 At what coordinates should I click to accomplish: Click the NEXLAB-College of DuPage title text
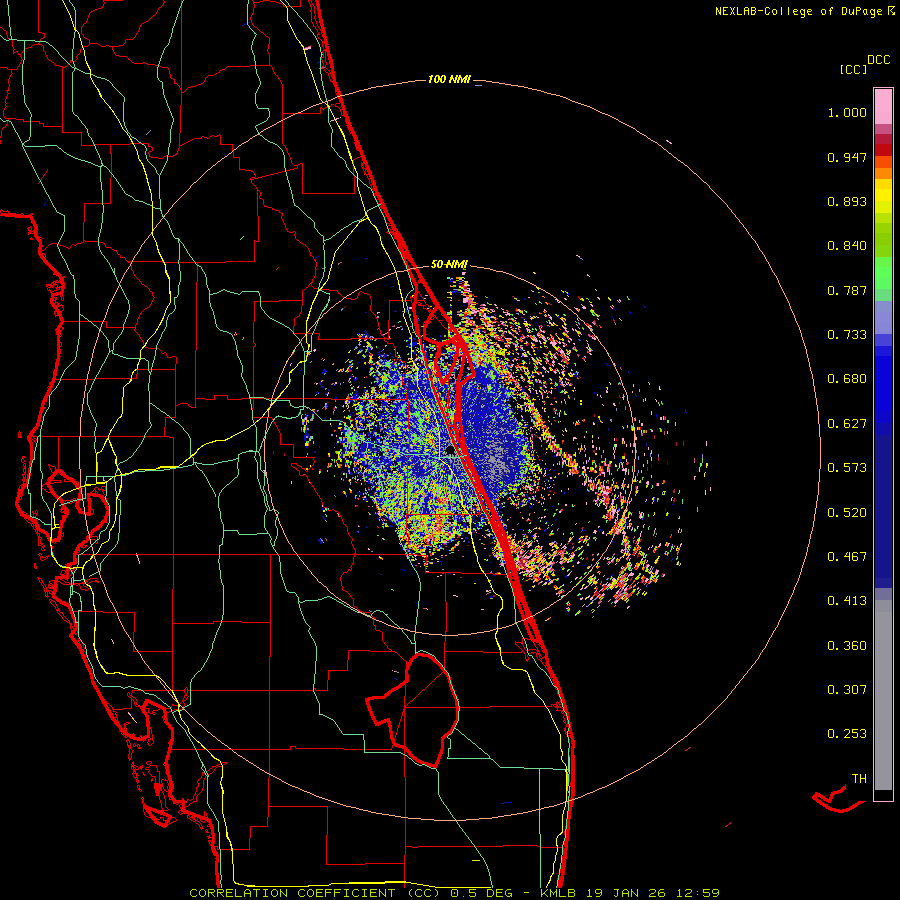point(799,11)
